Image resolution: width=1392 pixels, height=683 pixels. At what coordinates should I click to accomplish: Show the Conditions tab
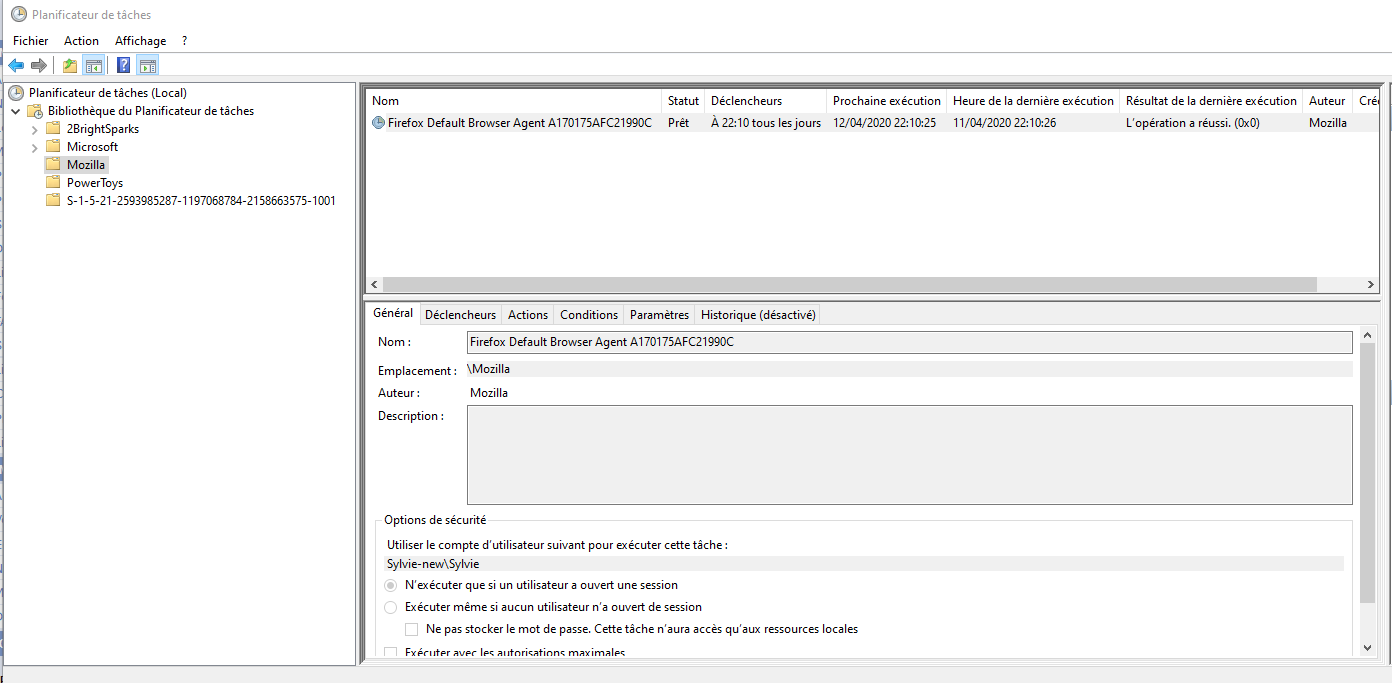point(589,315)
